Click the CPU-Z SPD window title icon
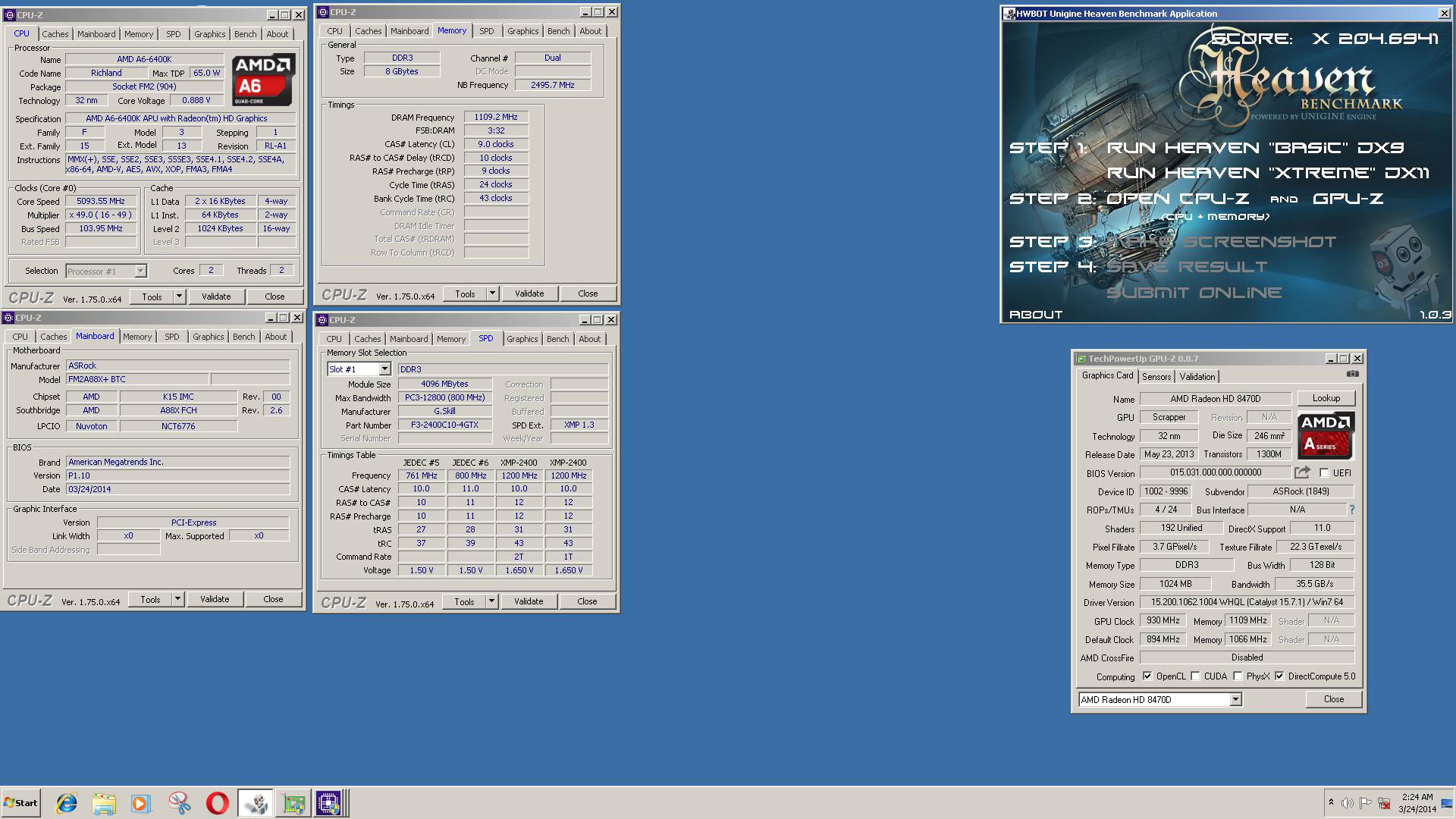The width and height of the screenshot is (1456, 819). (x=322, y=320)
